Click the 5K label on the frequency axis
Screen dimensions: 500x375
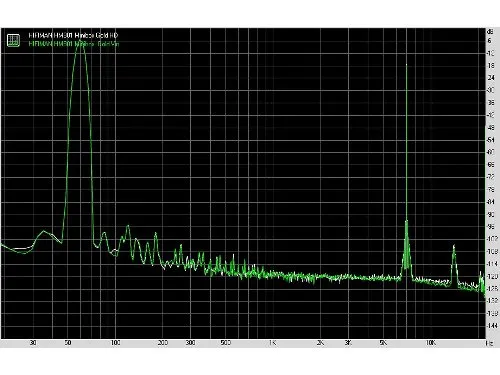point(383,343)
